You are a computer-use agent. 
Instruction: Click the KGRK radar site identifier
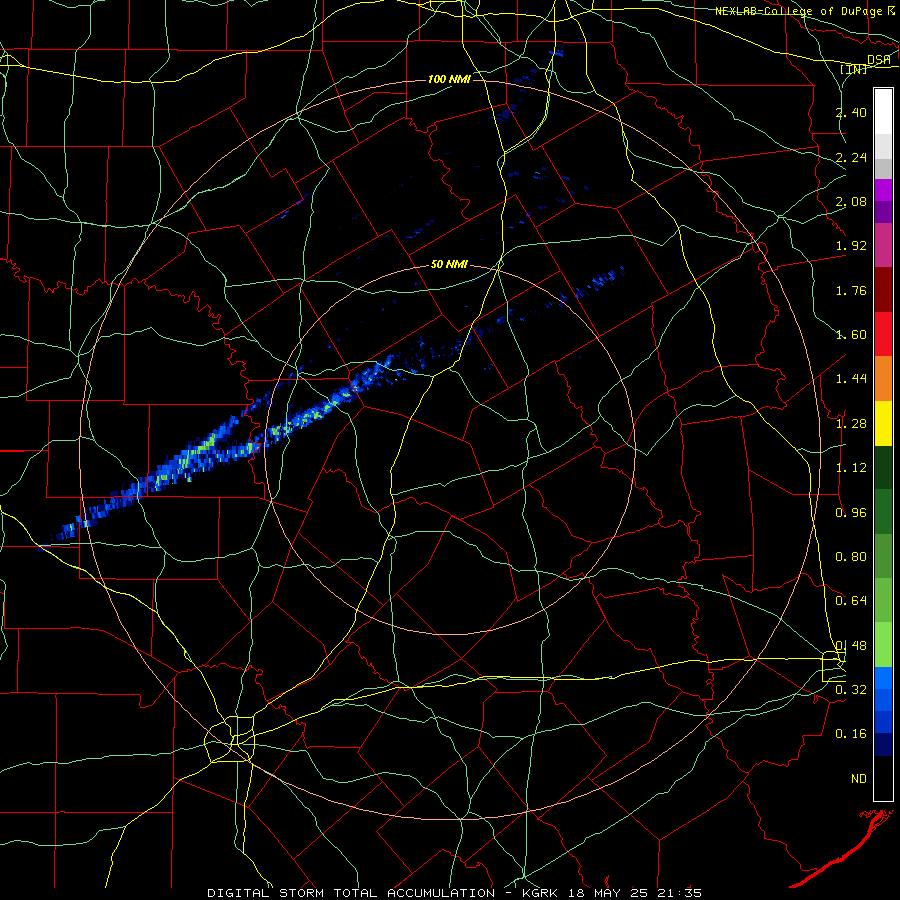click(x=542, y=893)
